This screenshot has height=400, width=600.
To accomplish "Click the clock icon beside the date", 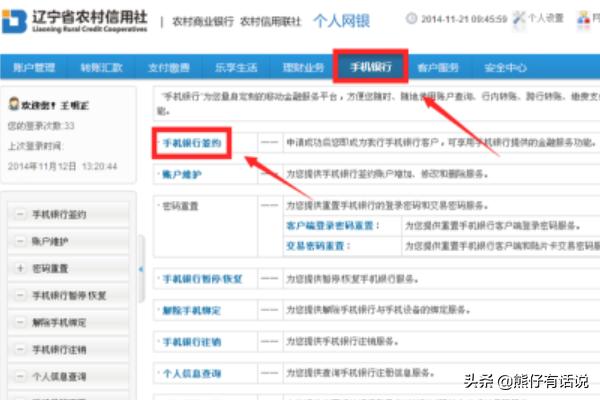I will pyautogui.click(x=411, y=18).
